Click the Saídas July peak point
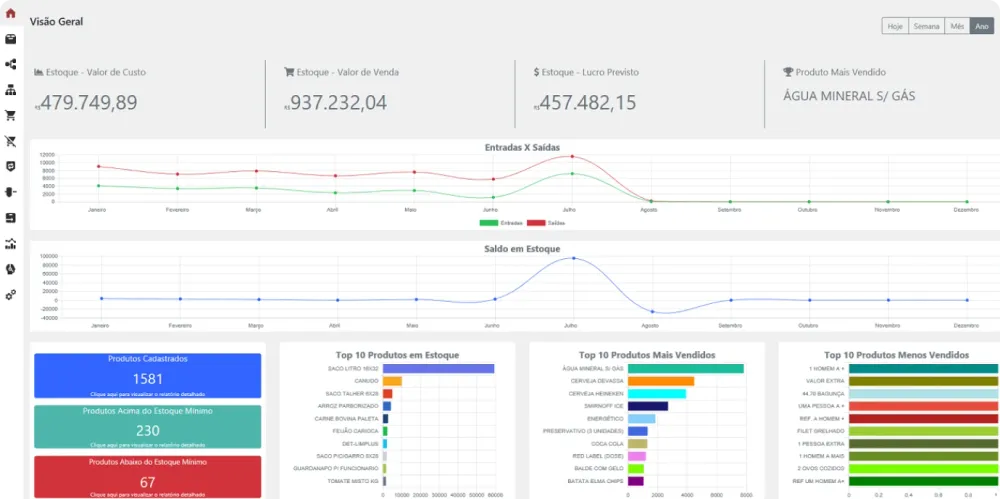This screenshot has width=1000, height=499. pyautogui.click(x=572, y=156)
